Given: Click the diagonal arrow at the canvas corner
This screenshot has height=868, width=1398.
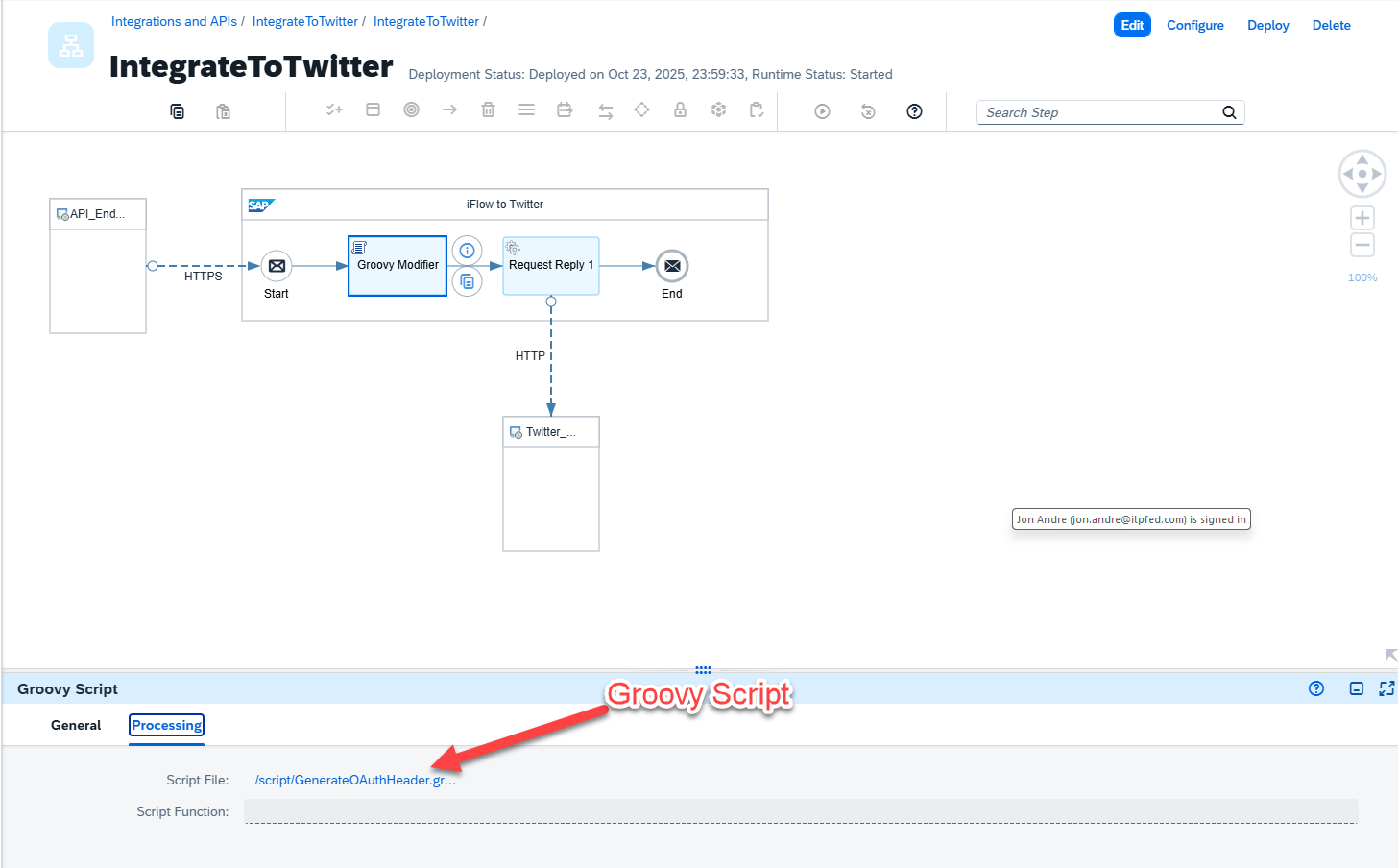Looking at the screenshot, I should click(1390, 655).
